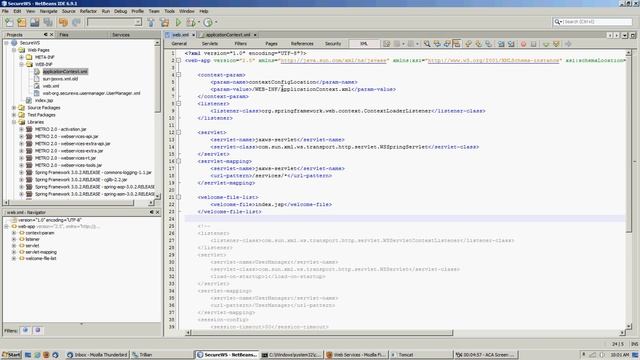The width and height of the screenshot is (640, 360).
Task: Click the editor Find Selection magnifier icon
Action: coord(427,44)
